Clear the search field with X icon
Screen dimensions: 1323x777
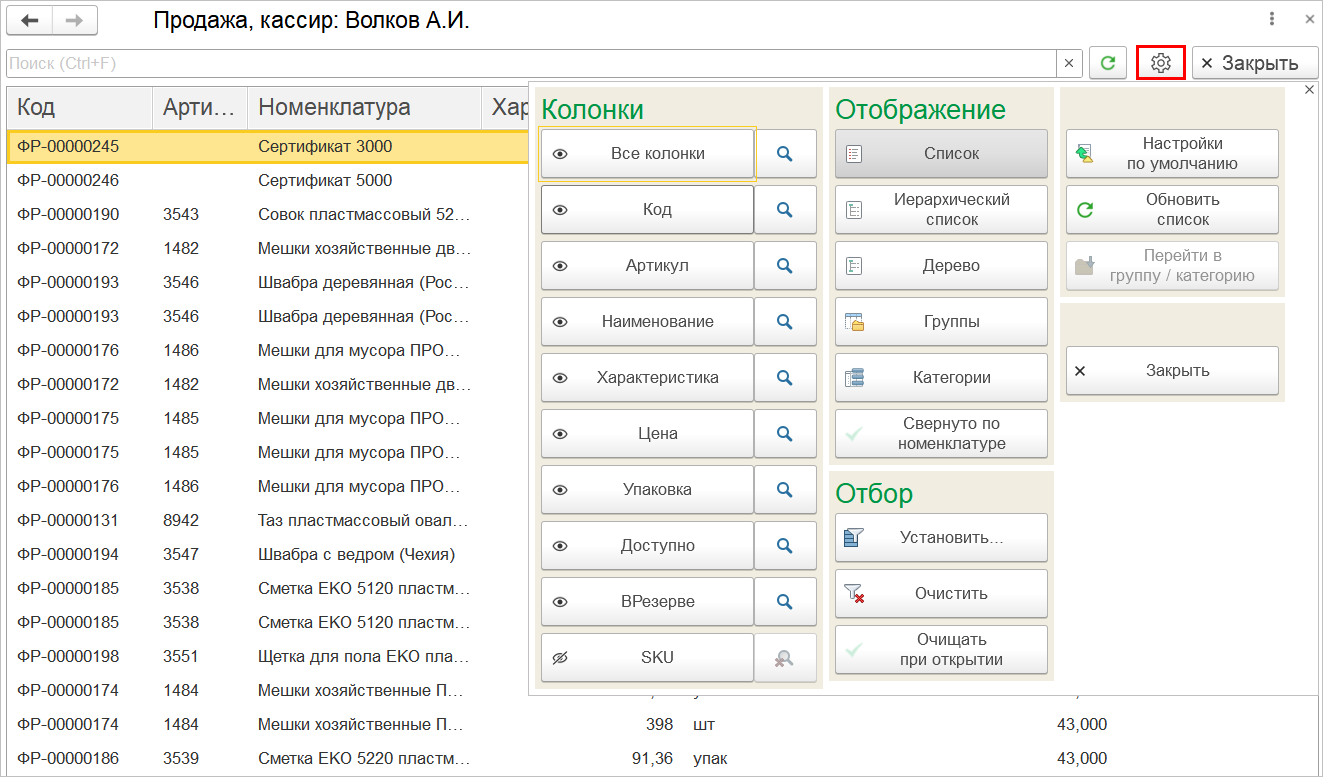(x=1068, y=63)
